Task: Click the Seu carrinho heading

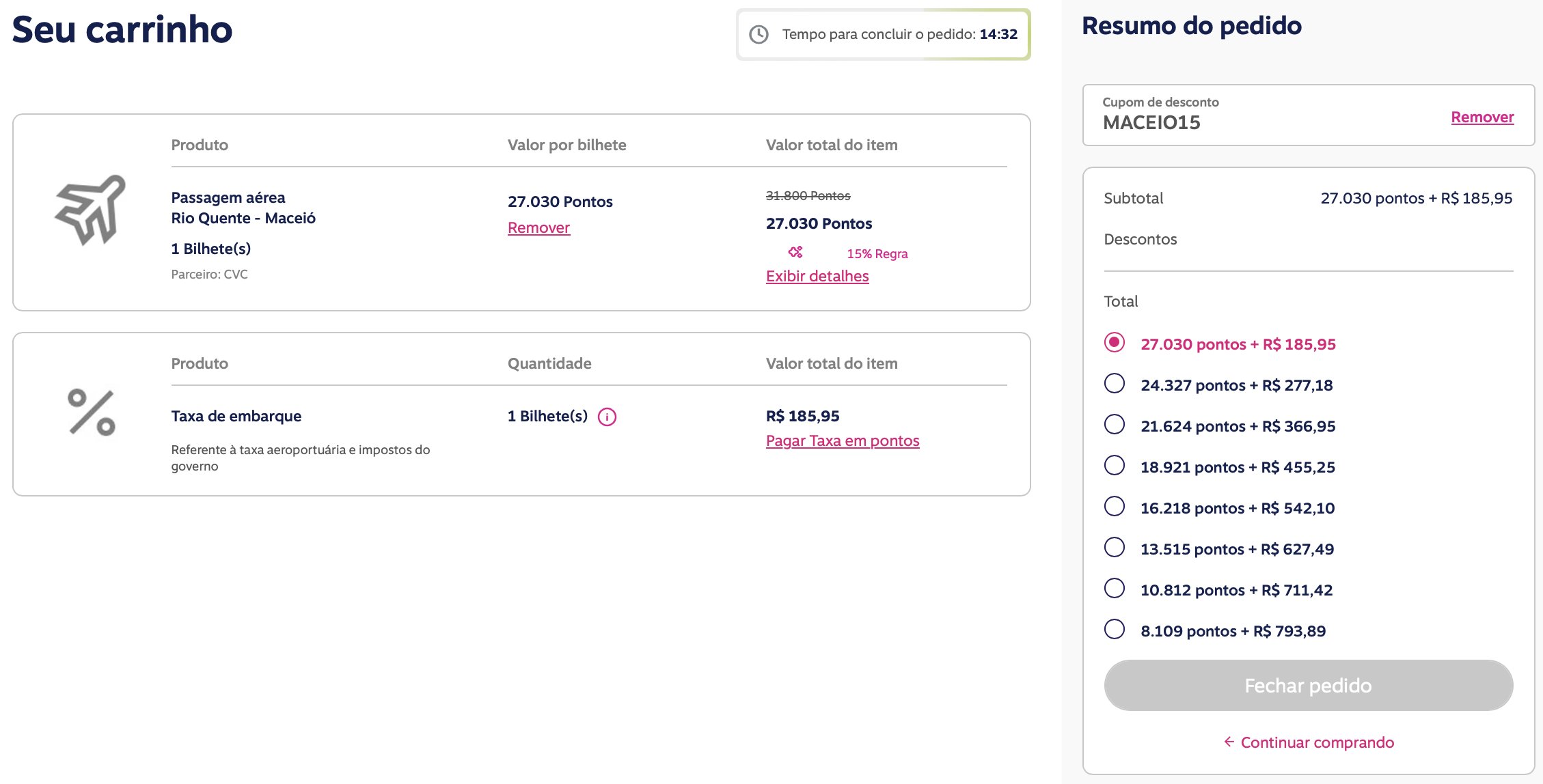Action: pos(122,29)
